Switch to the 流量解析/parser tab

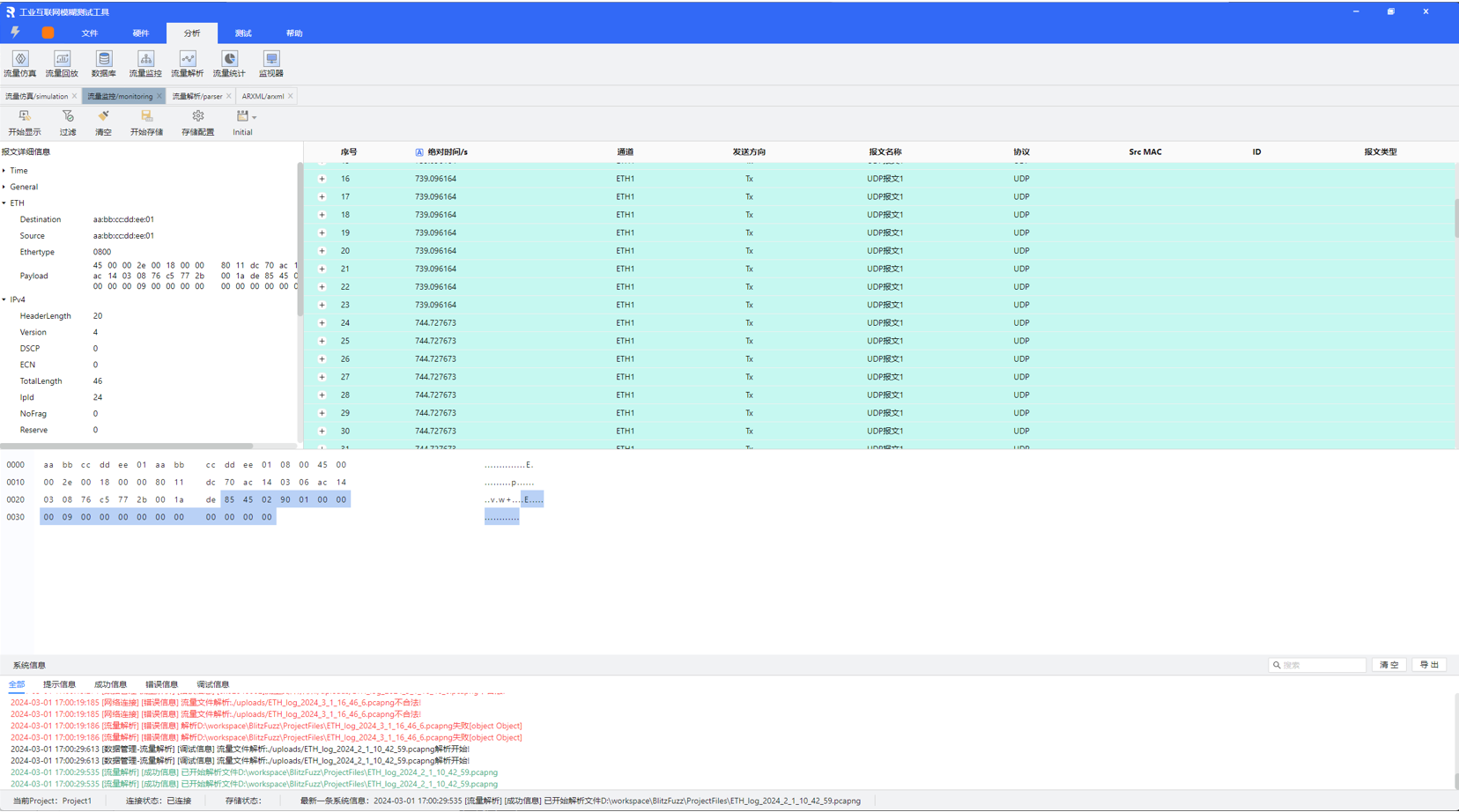196,96
